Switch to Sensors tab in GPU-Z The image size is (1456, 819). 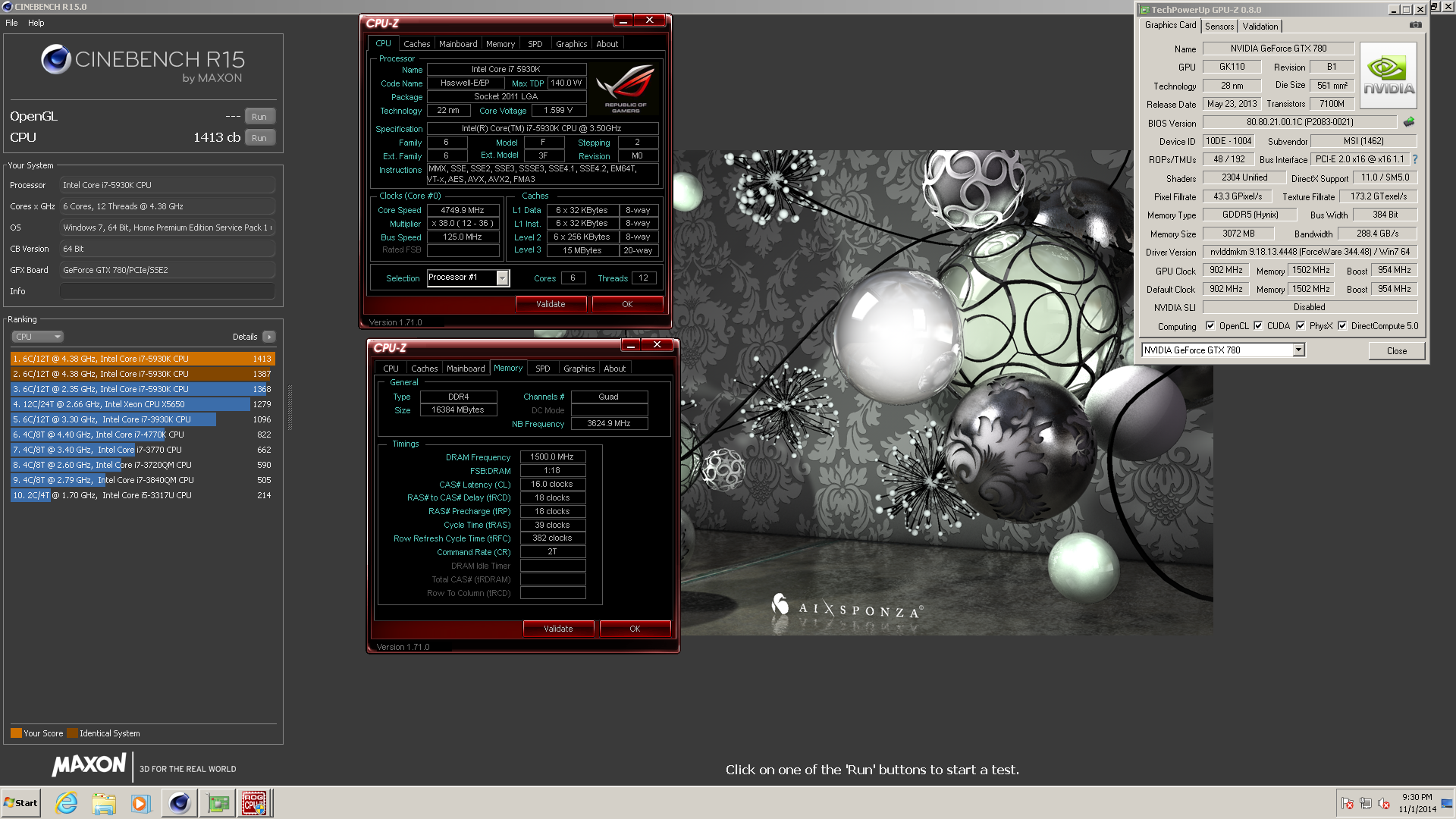pos(1219,27)
